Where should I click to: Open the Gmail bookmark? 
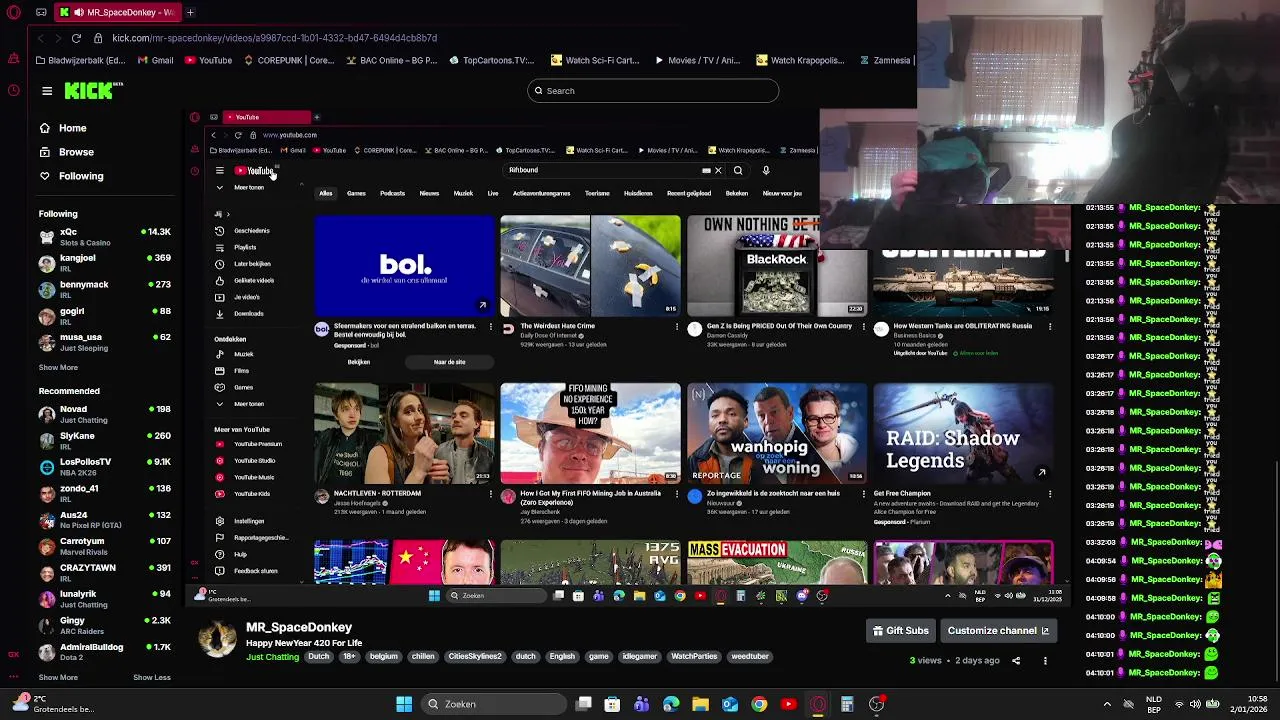(155, 60)
